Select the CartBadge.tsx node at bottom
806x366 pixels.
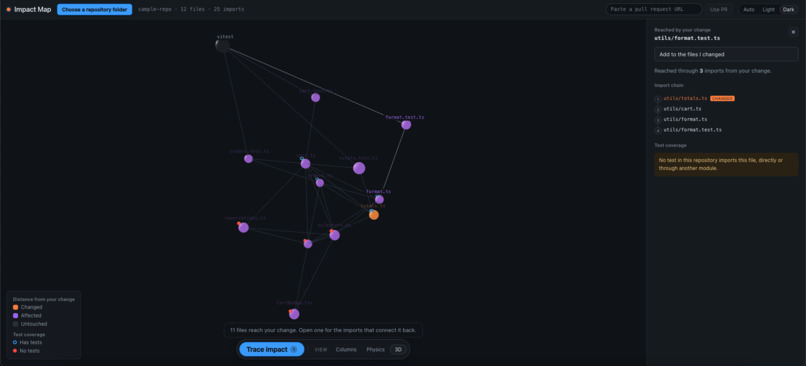click(x=294, y=314)
